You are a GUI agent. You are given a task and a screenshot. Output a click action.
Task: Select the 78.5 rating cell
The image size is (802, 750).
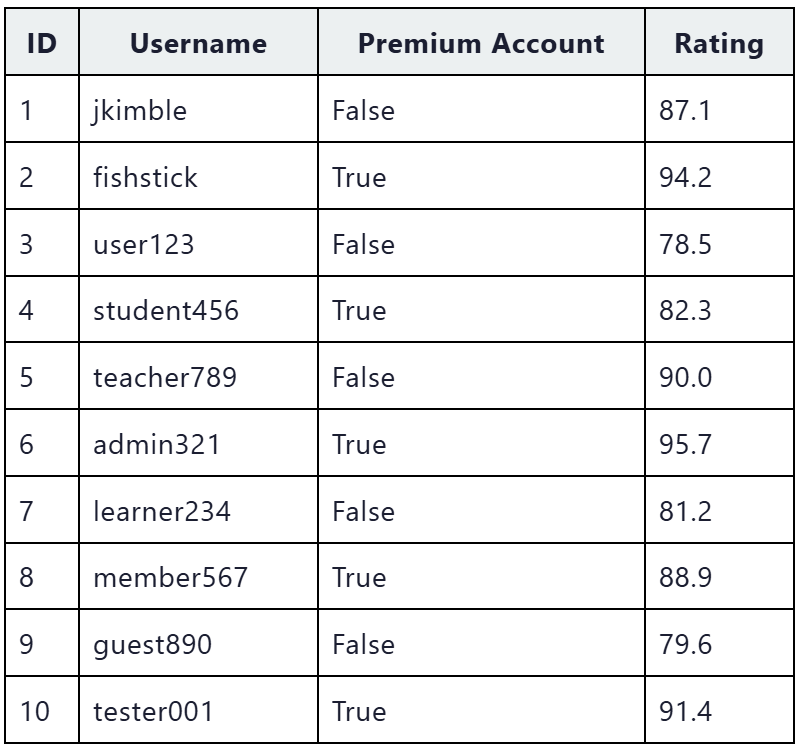pyautogui.click(x=719, y=243)
